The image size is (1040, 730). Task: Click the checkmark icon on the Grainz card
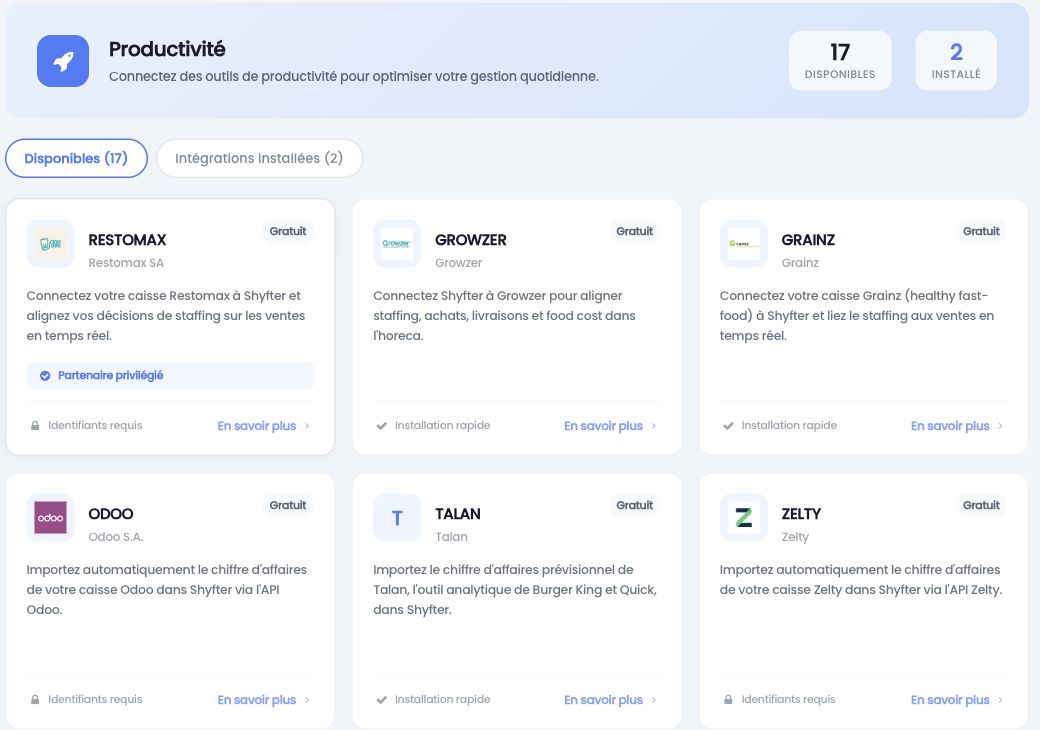(728, 426)
